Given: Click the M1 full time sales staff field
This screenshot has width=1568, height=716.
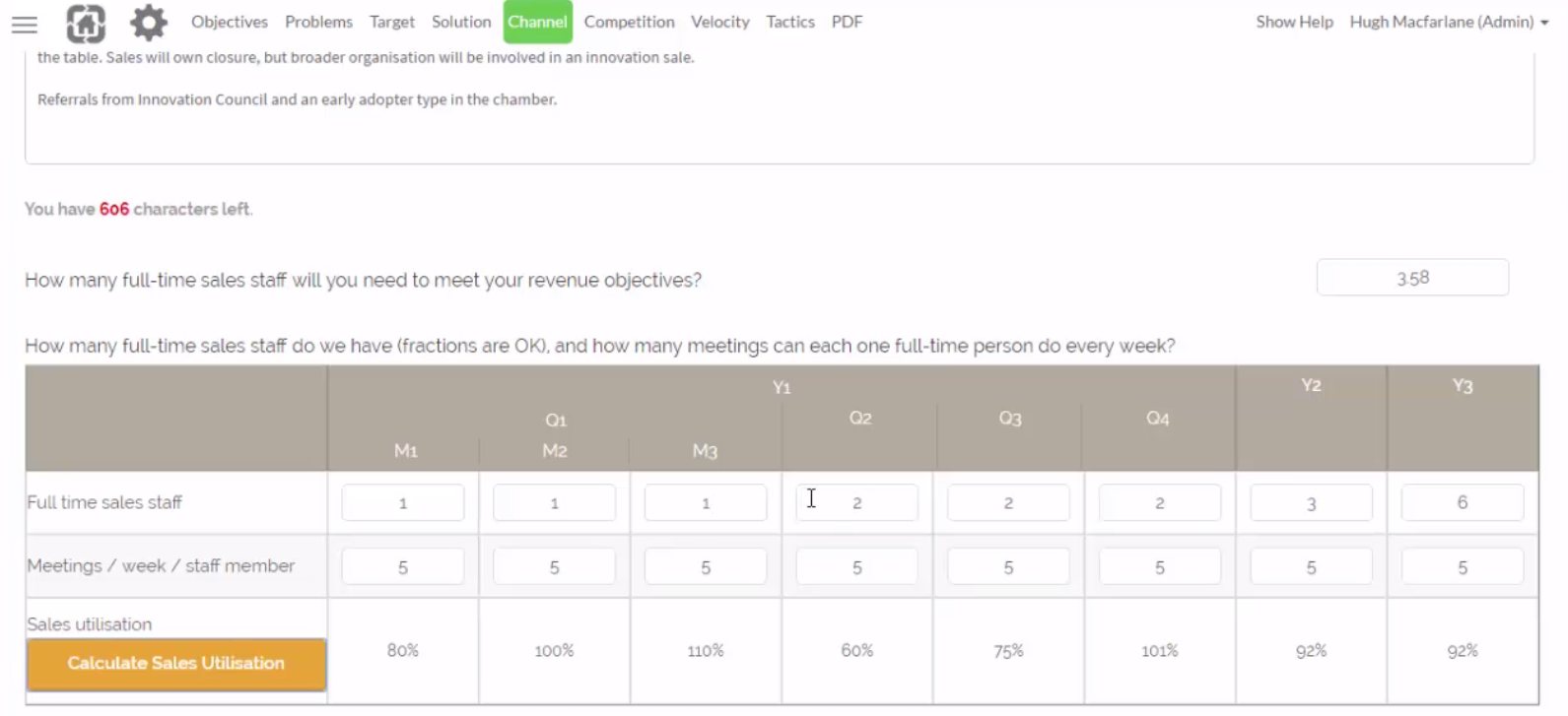Looking at the screenshot, I should pos(403,502).
